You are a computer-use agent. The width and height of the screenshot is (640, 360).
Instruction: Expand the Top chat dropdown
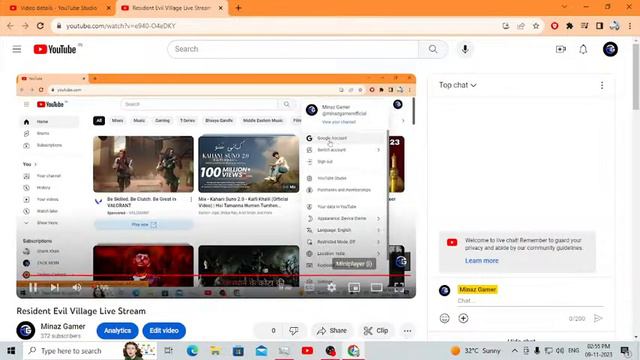[x=458, y=85]
